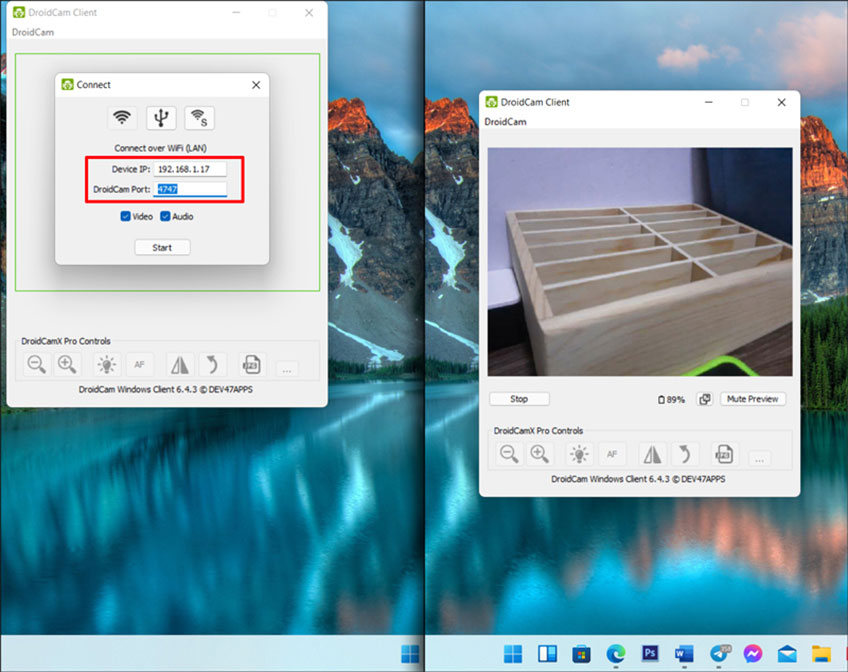Click the Device IP input field

coord(190,169)
